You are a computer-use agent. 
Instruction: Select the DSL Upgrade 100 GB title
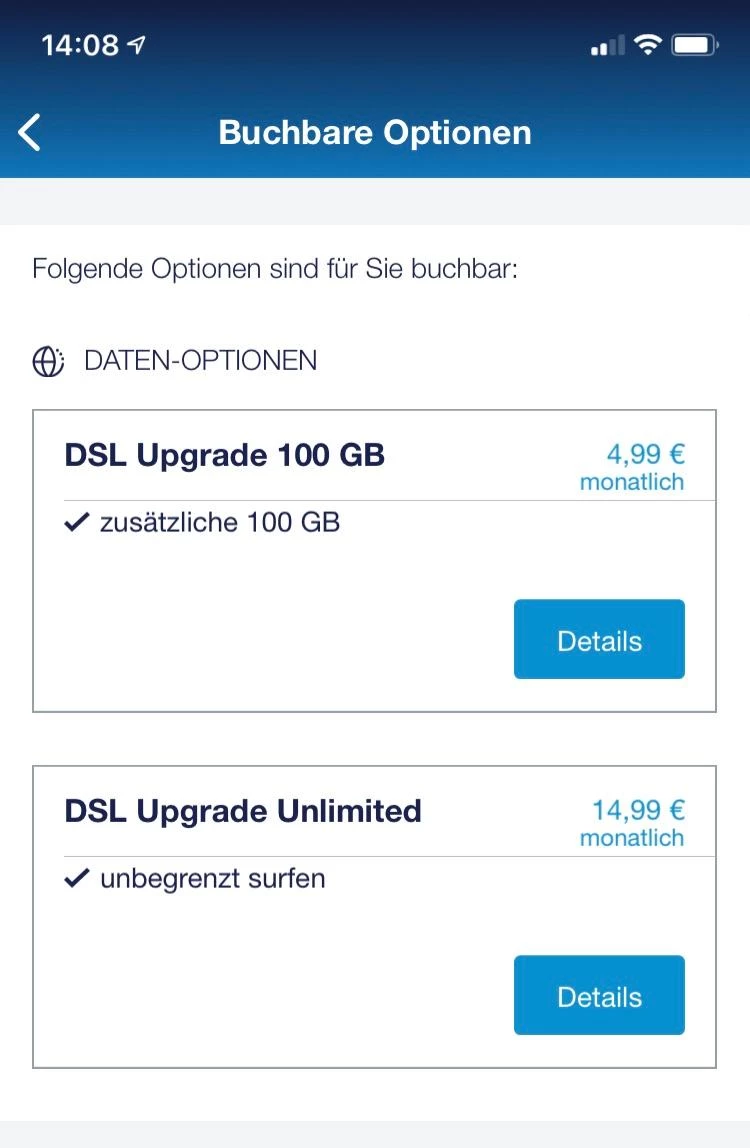point(225,455)
